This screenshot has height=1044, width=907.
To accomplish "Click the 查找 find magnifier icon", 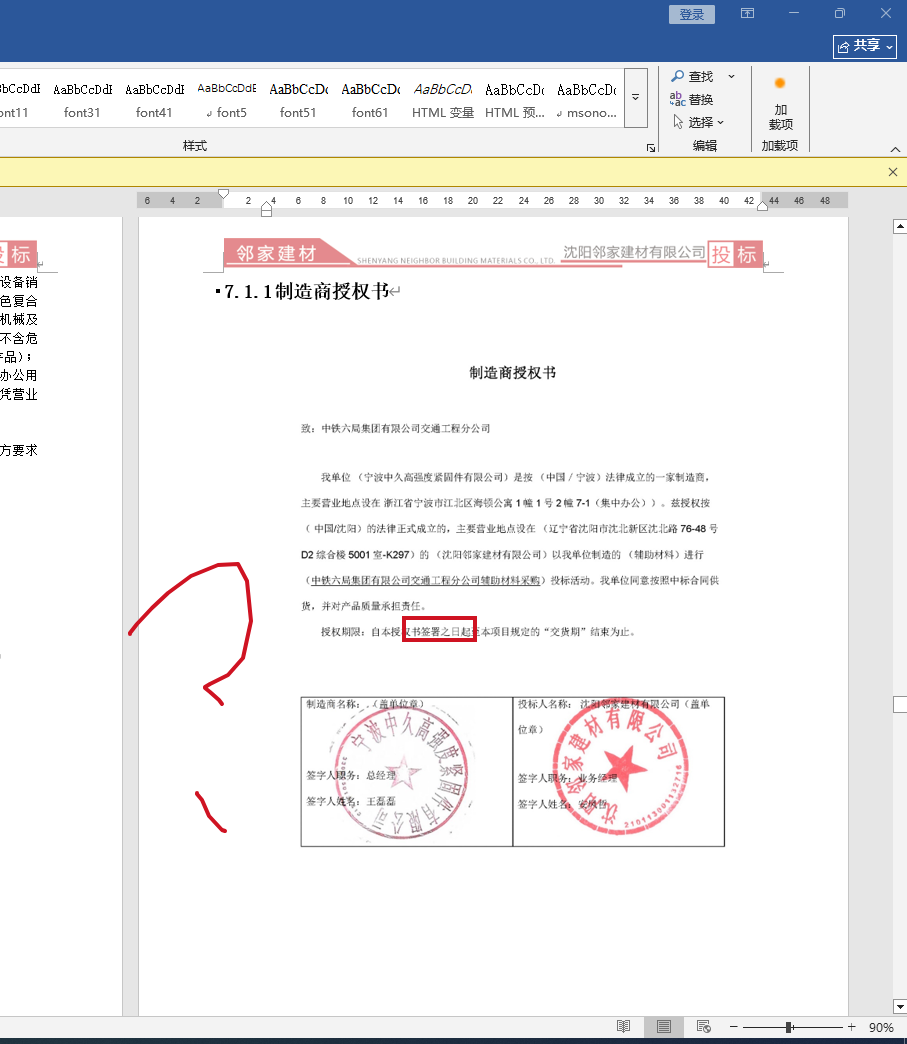I will 677,77.
